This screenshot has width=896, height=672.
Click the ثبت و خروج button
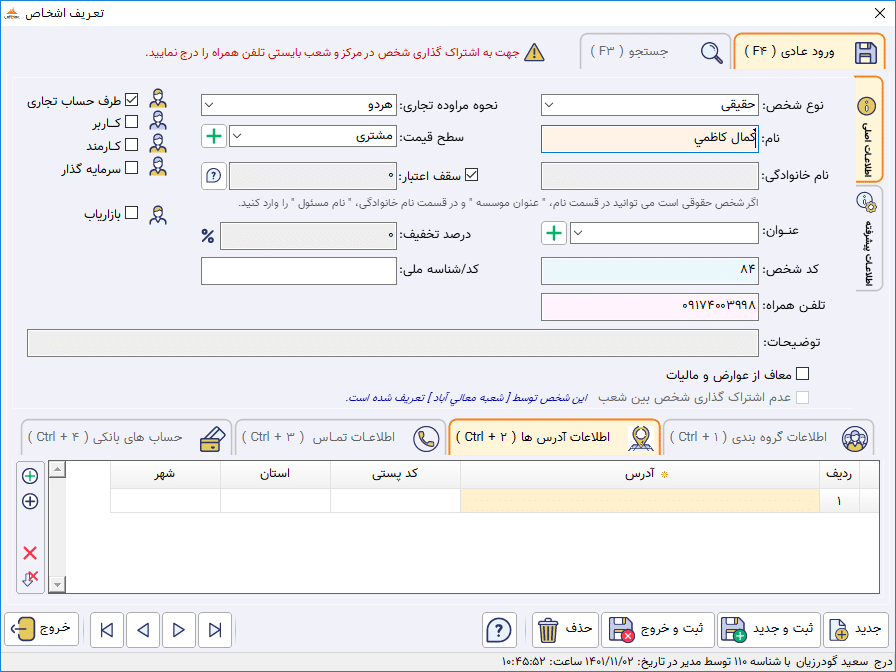[x=657, y=630]
